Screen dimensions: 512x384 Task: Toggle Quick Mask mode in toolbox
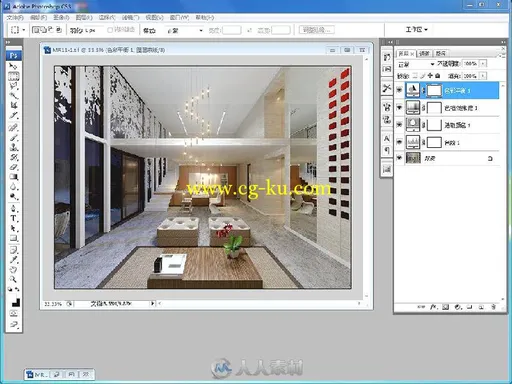coord(13,313)
